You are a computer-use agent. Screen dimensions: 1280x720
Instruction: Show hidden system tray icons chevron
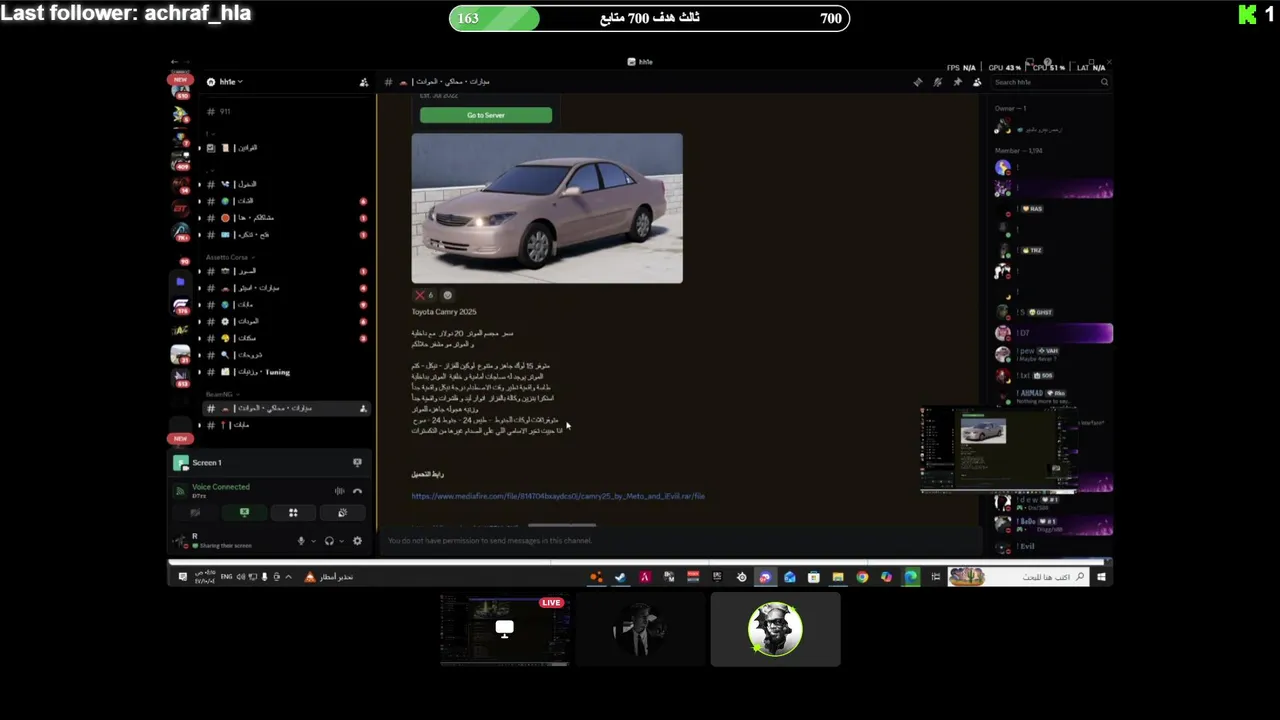[288, 577]
